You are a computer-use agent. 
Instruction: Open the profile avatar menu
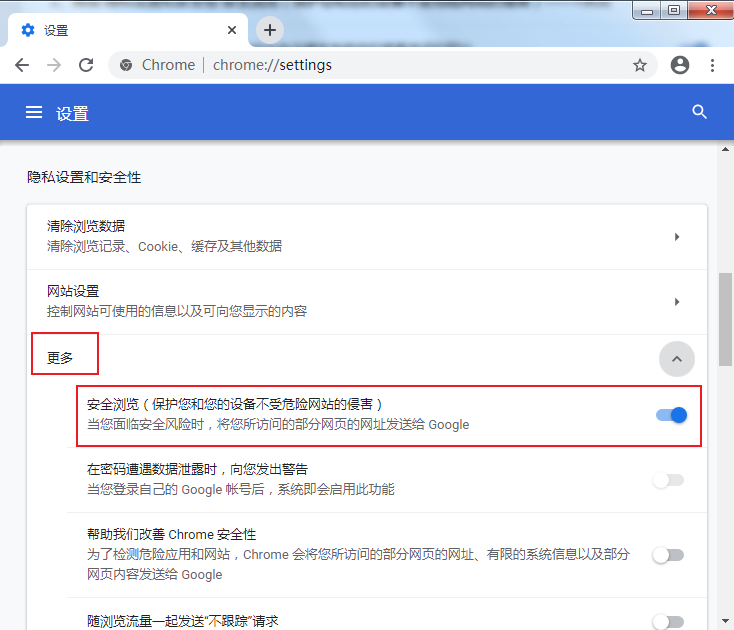pos(680,65)
